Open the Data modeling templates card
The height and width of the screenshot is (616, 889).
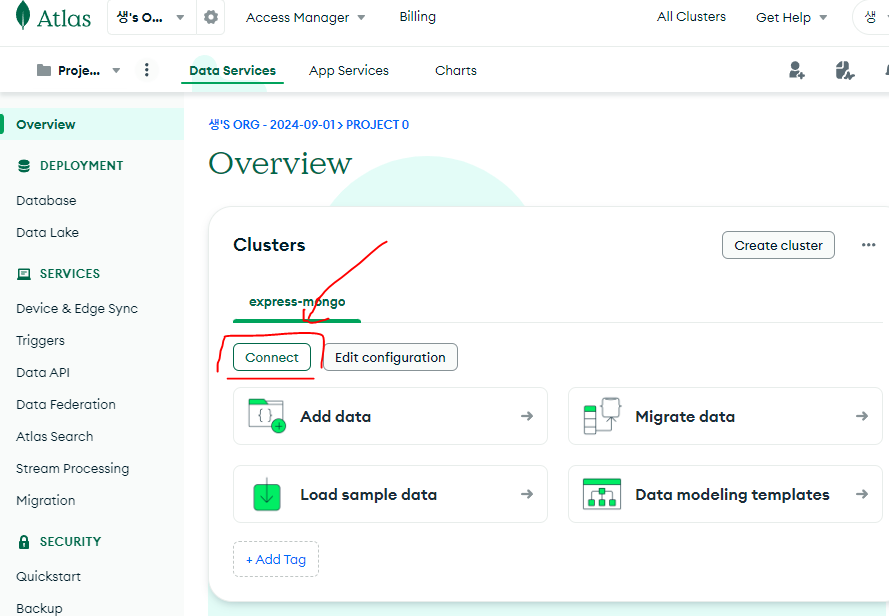[x=725, y=494]
